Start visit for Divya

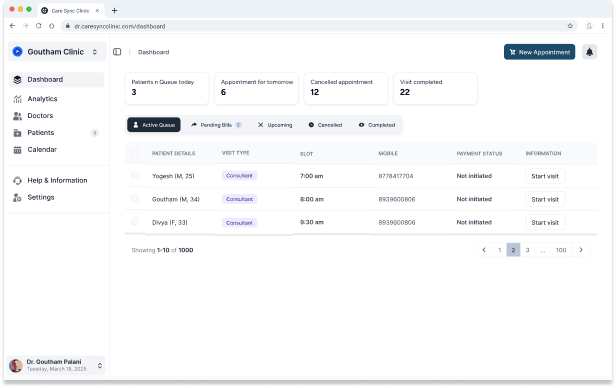coord(545,223)
